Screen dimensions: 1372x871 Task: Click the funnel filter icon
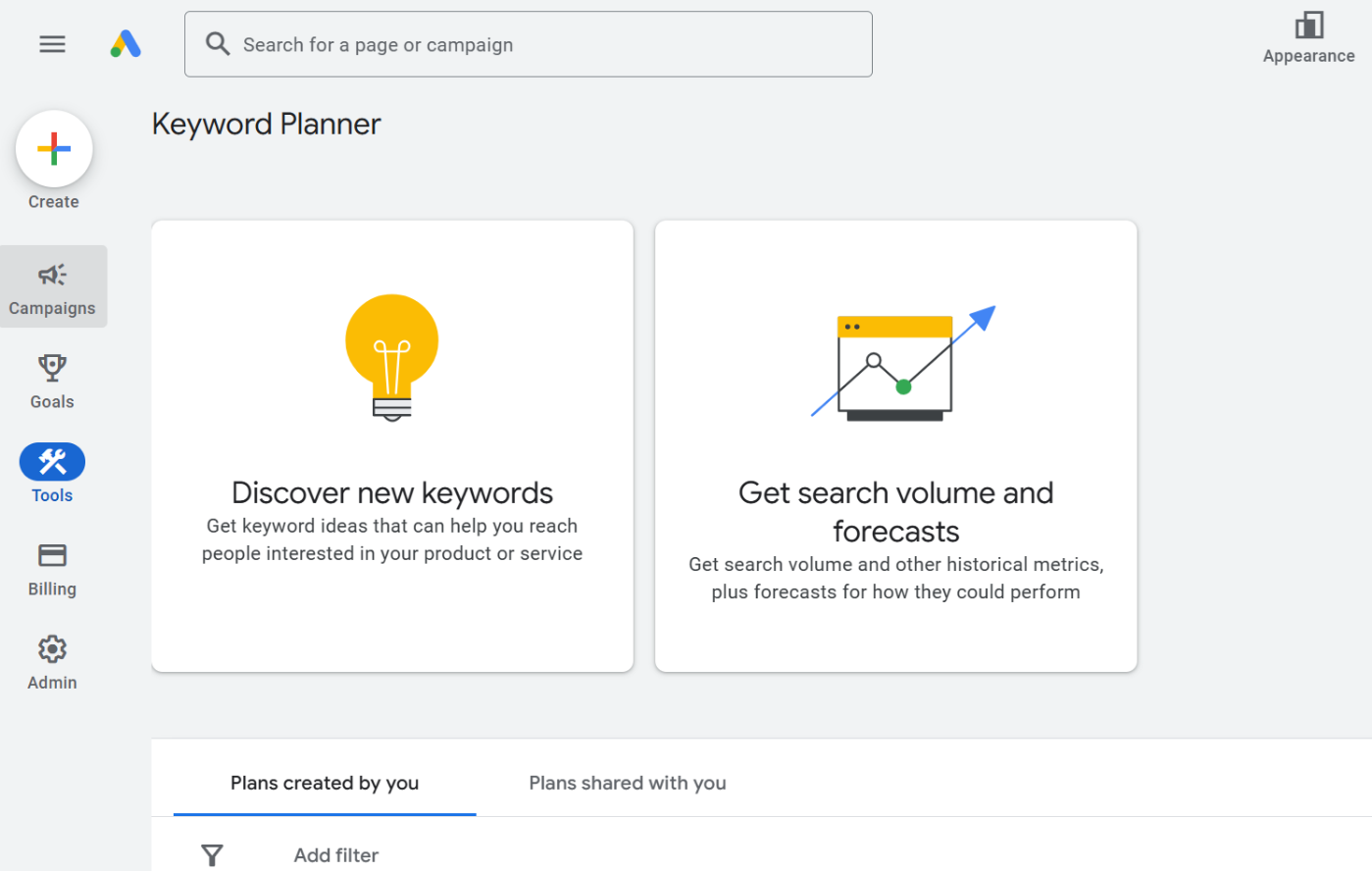pyautogui.click(x=212, y=855)
